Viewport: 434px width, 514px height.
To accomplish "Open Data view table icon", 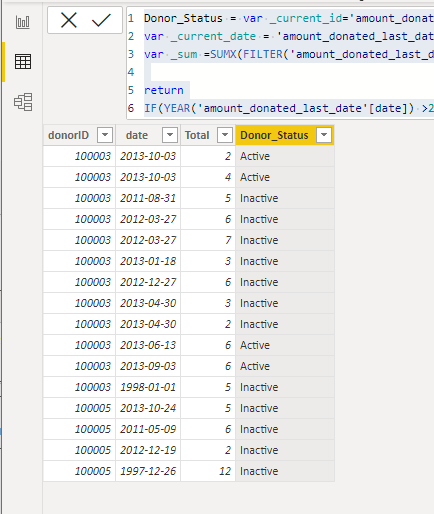I will coord(23,62).
